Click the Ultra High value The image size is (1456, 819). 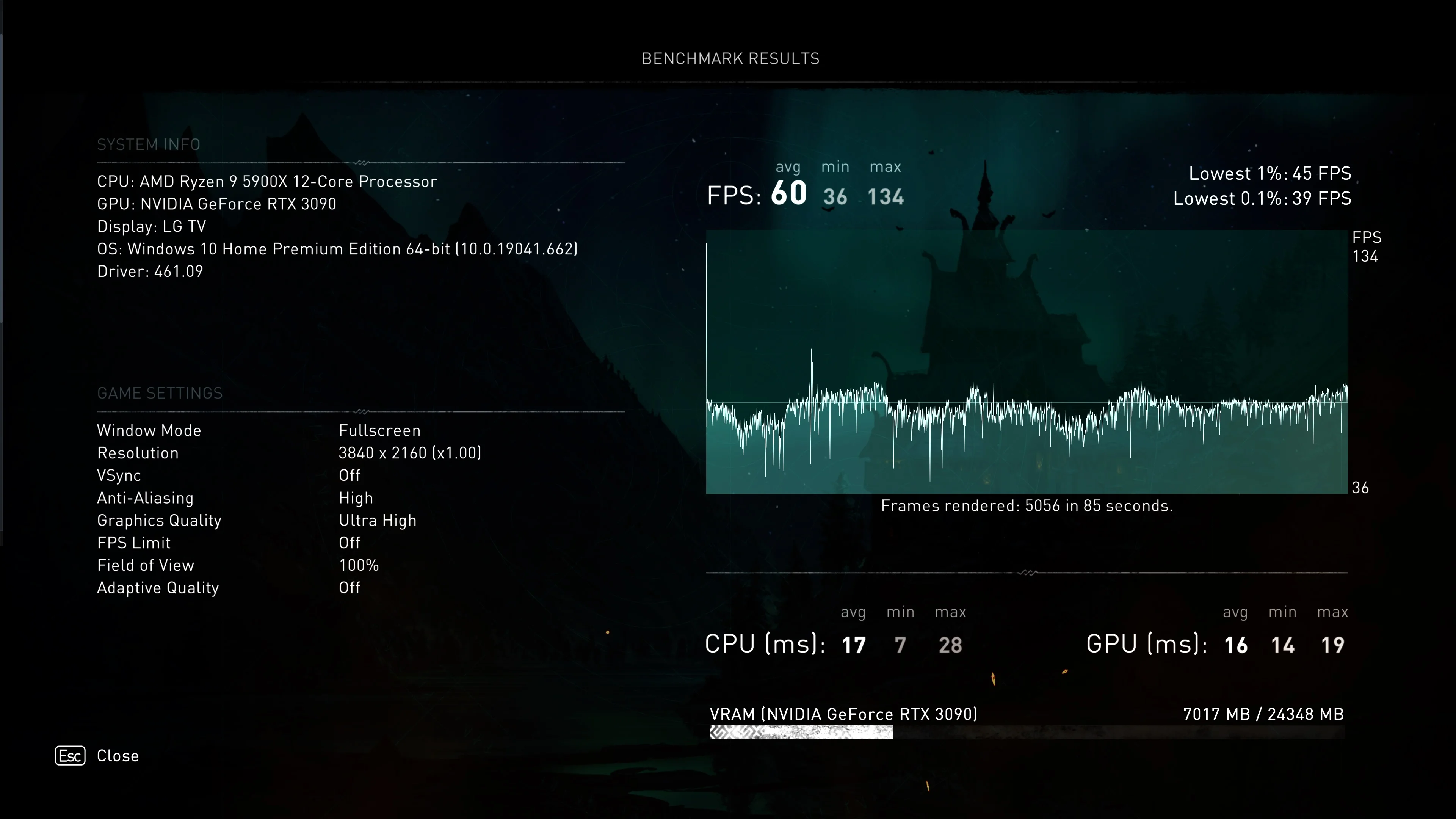pos(378,521)
